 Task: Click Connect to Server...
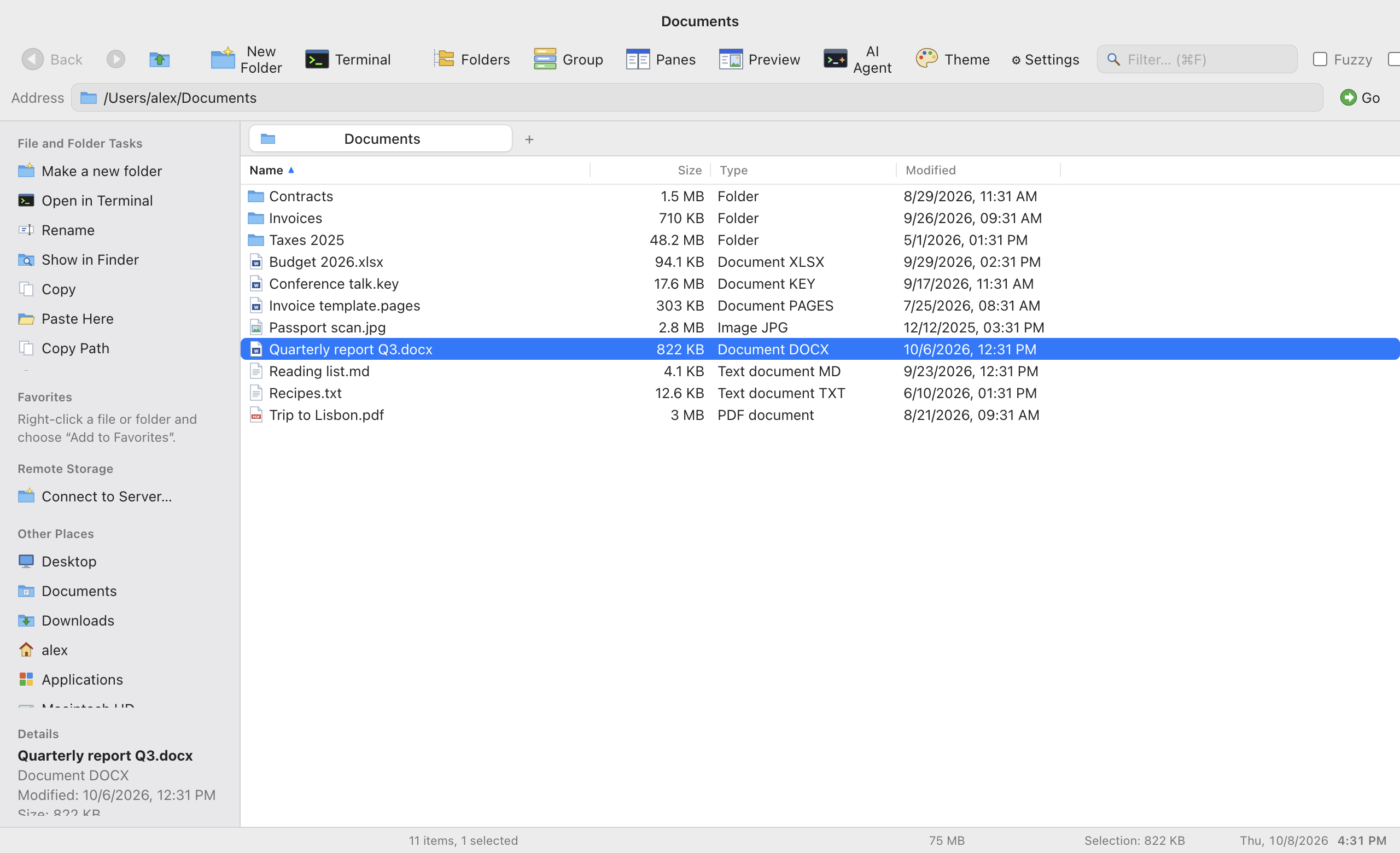coord(95,496)
